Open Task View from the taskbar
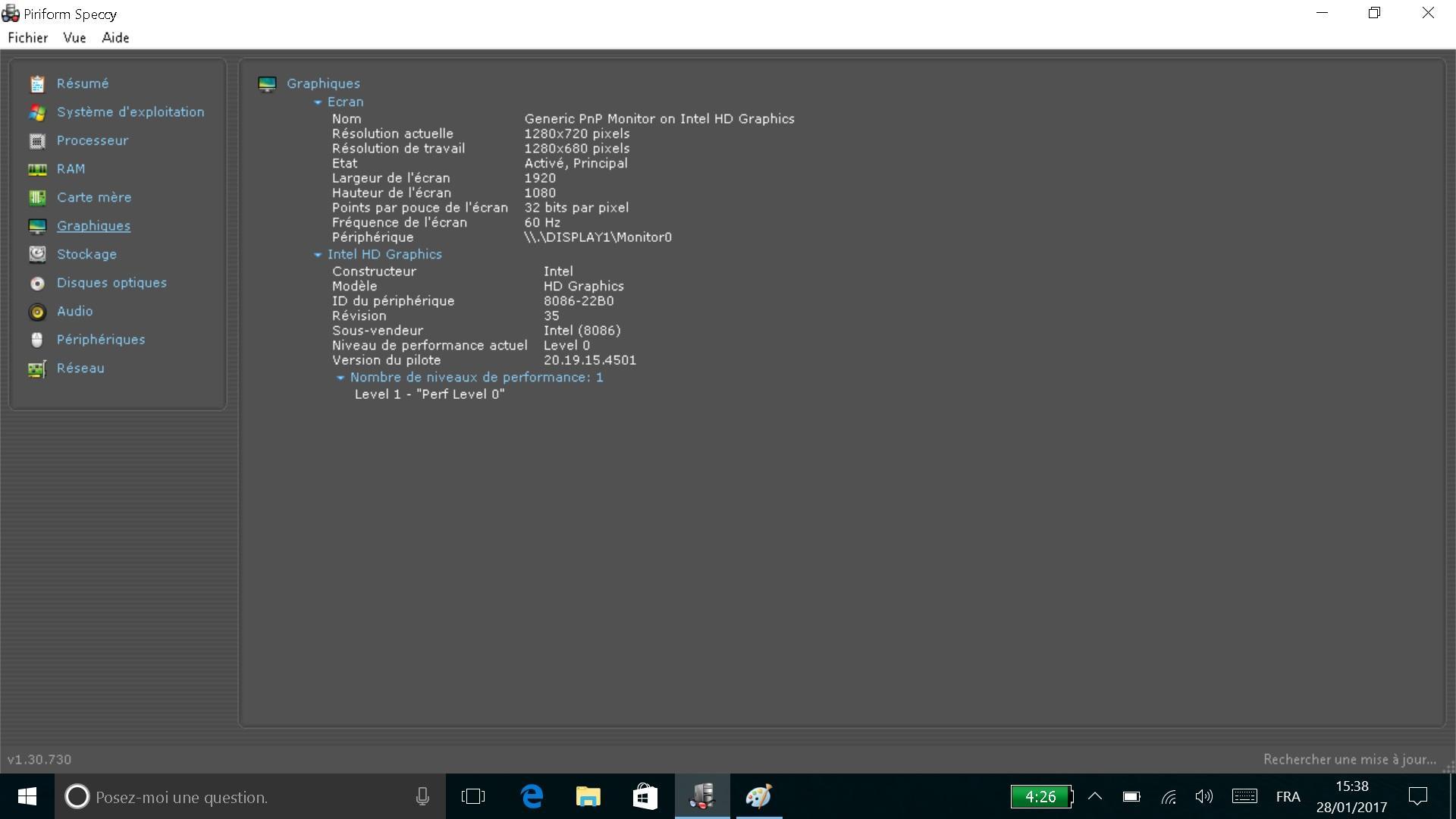 point(473,796)
